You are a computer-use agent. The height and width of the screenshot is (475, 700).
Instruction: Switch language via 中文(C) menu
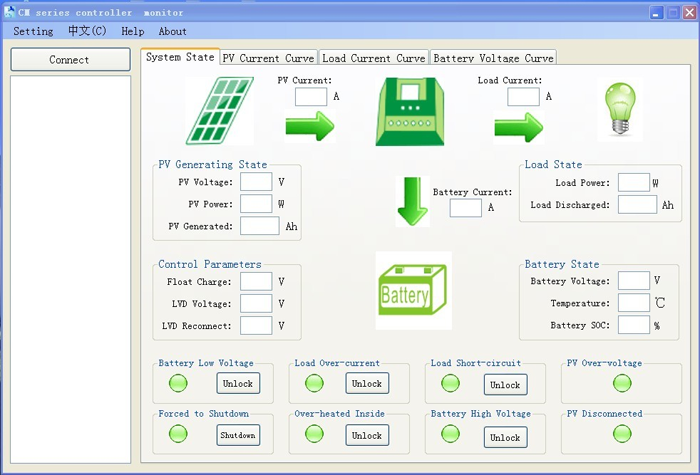click(87, 31)
